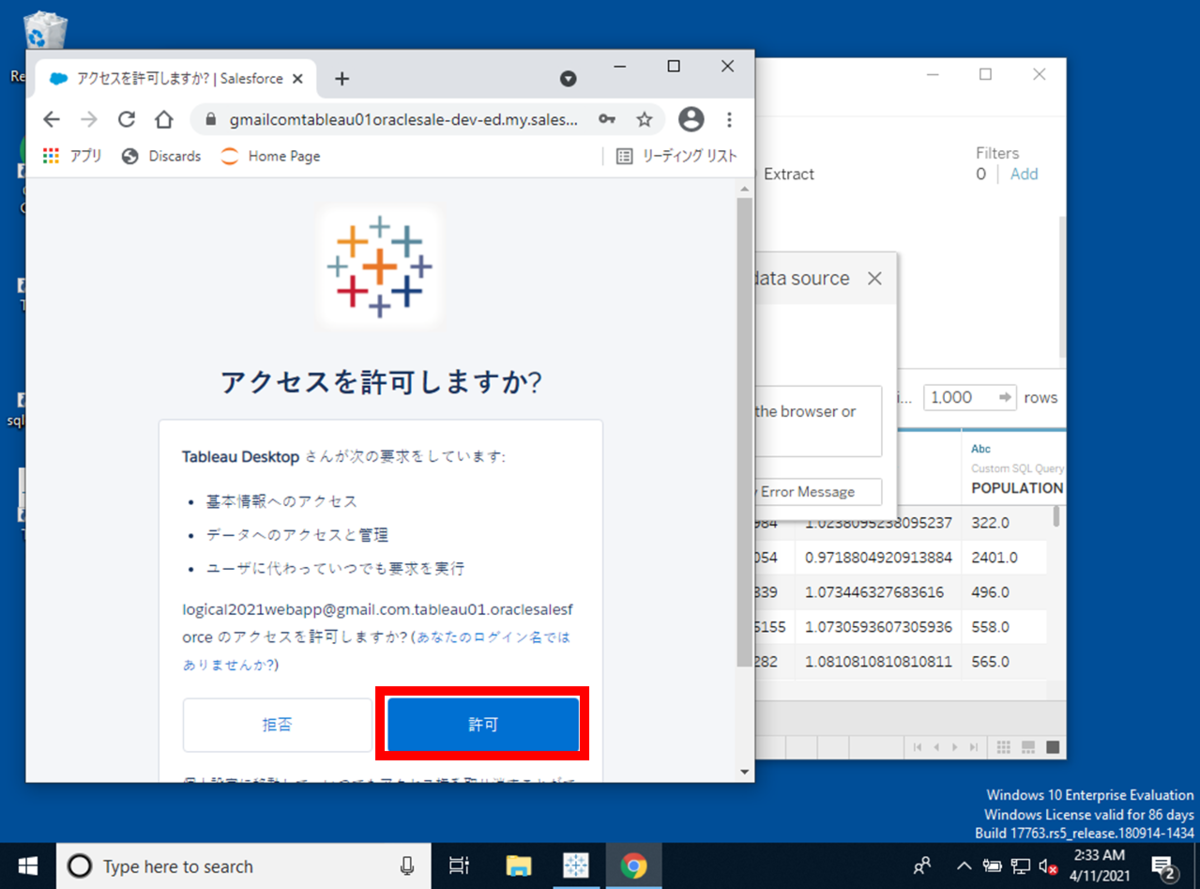Select the アクセスを許可しますか? Salesforce tab
Image resolution: width=1200 pixels, height=889 pixels.
177,78
